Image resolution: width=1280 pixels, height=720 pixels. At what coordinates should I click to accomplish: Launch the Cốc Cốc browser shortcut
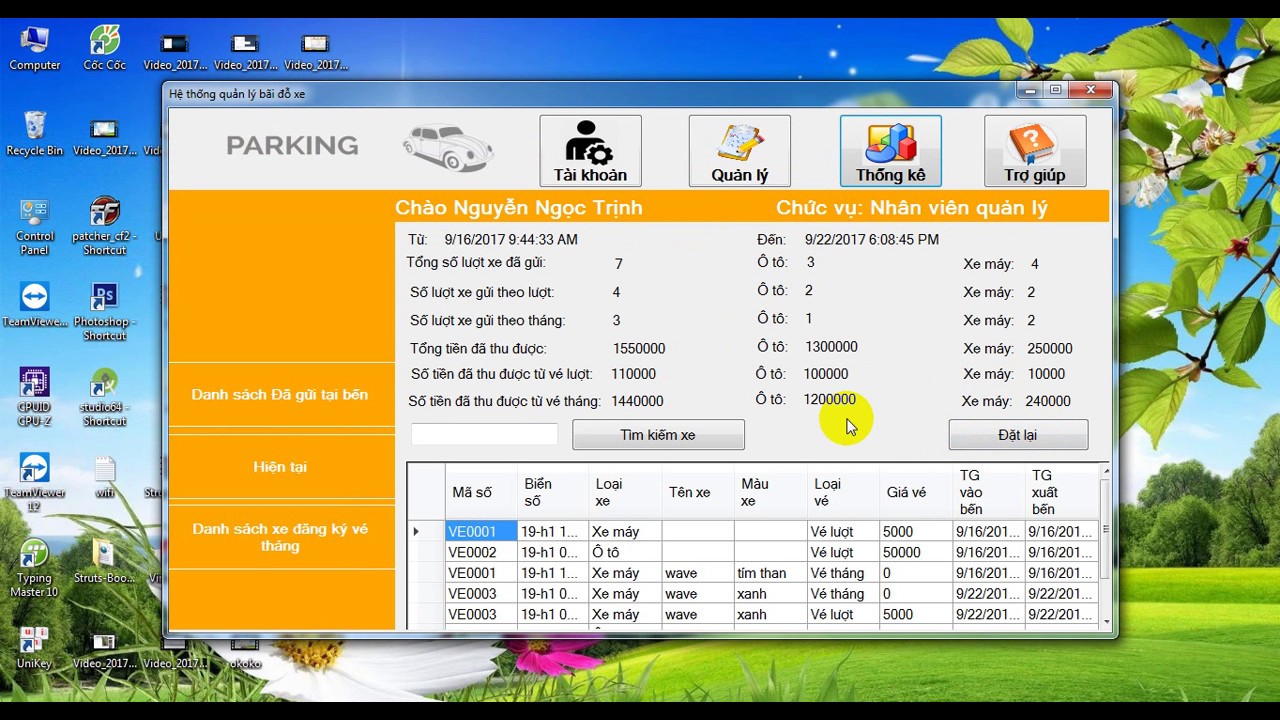click(x=104, y=48)
